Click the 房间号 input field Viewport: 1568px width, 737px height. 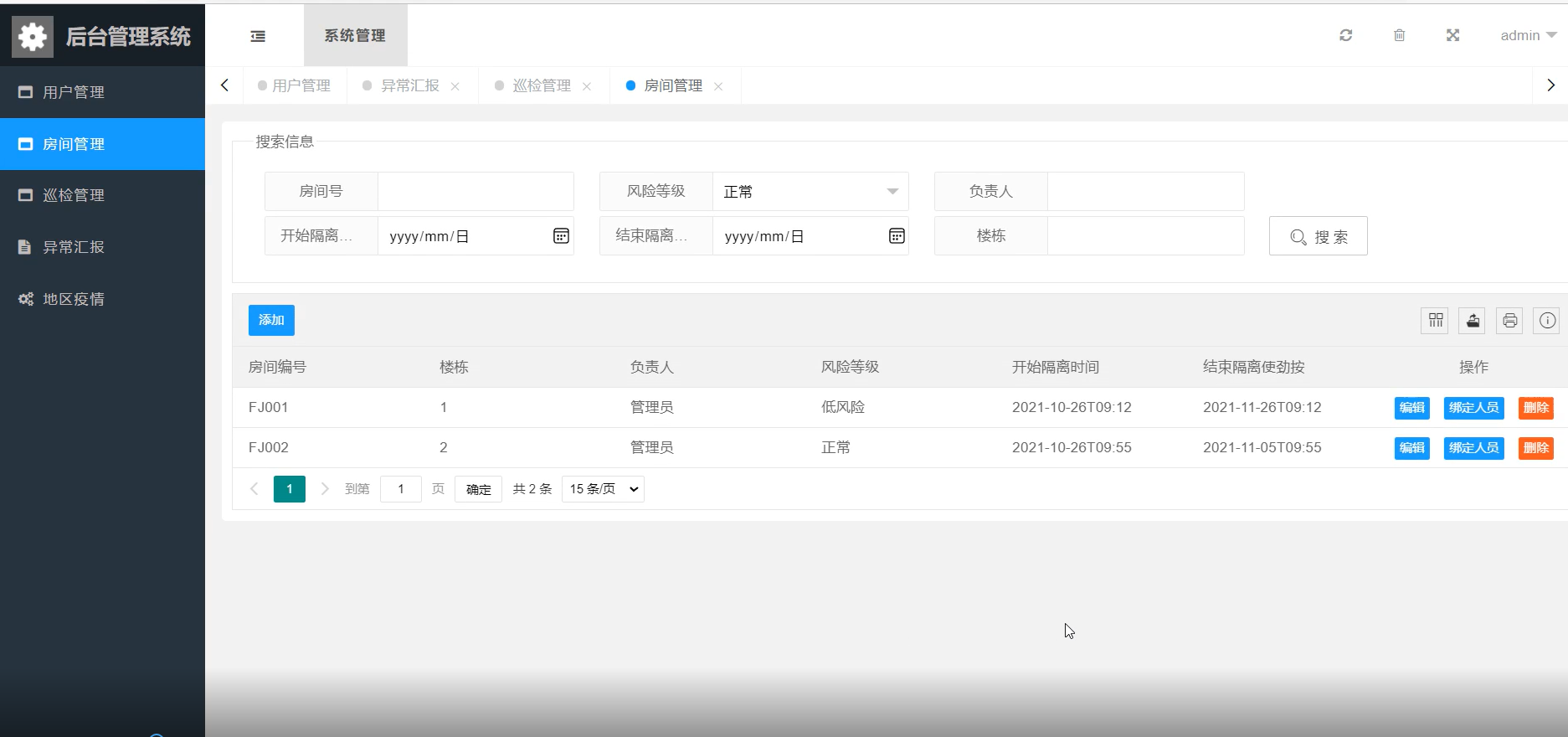coord(476,192)
